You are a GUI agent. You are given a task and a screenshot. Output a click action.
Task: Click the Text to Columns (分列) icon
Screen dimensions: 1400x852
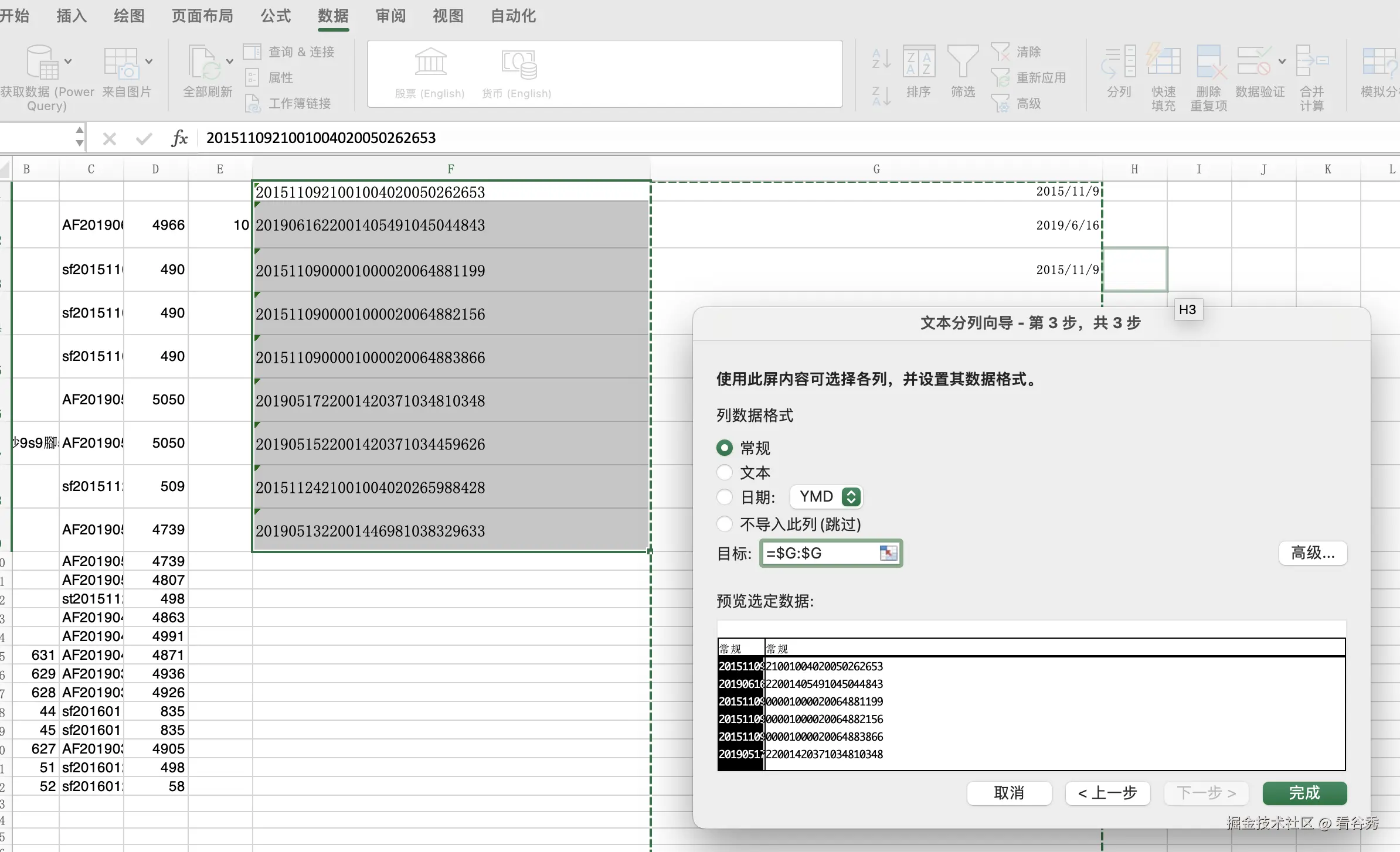point(1119,62)
